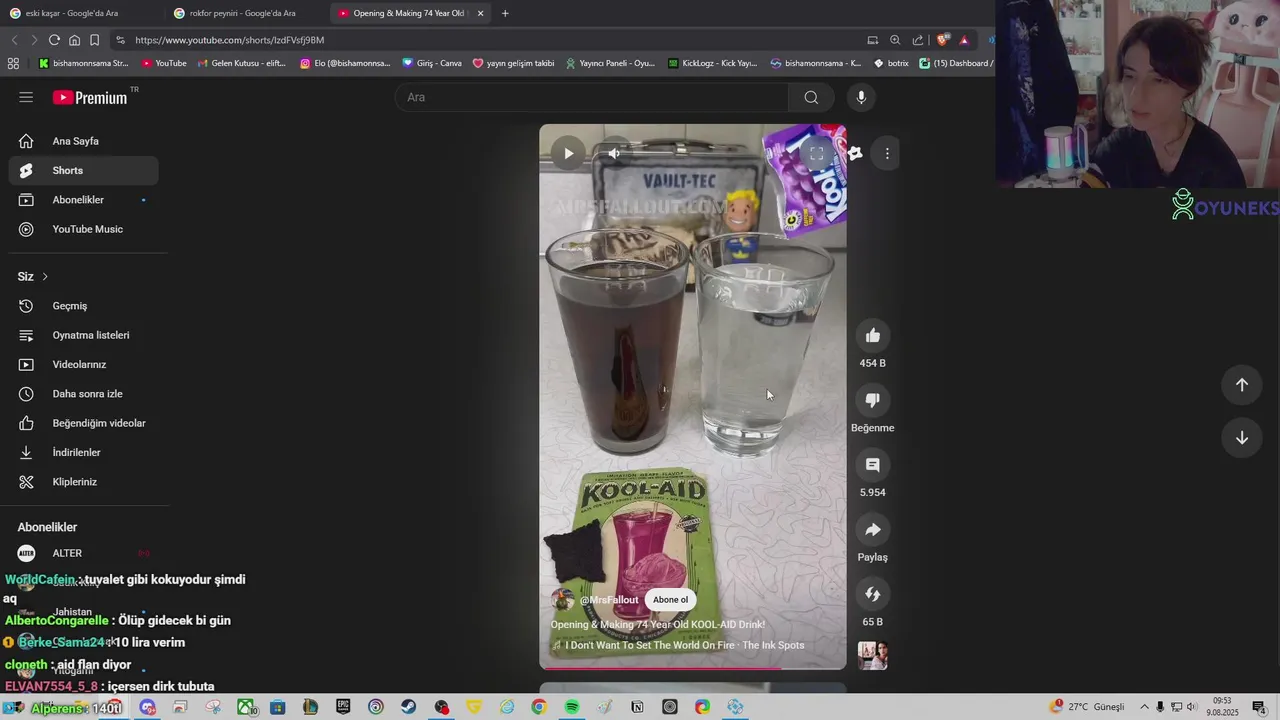Mute the Shorts video volume
Image resolution: width=1280 pixels, height=720 pixels.
point(614,153)
